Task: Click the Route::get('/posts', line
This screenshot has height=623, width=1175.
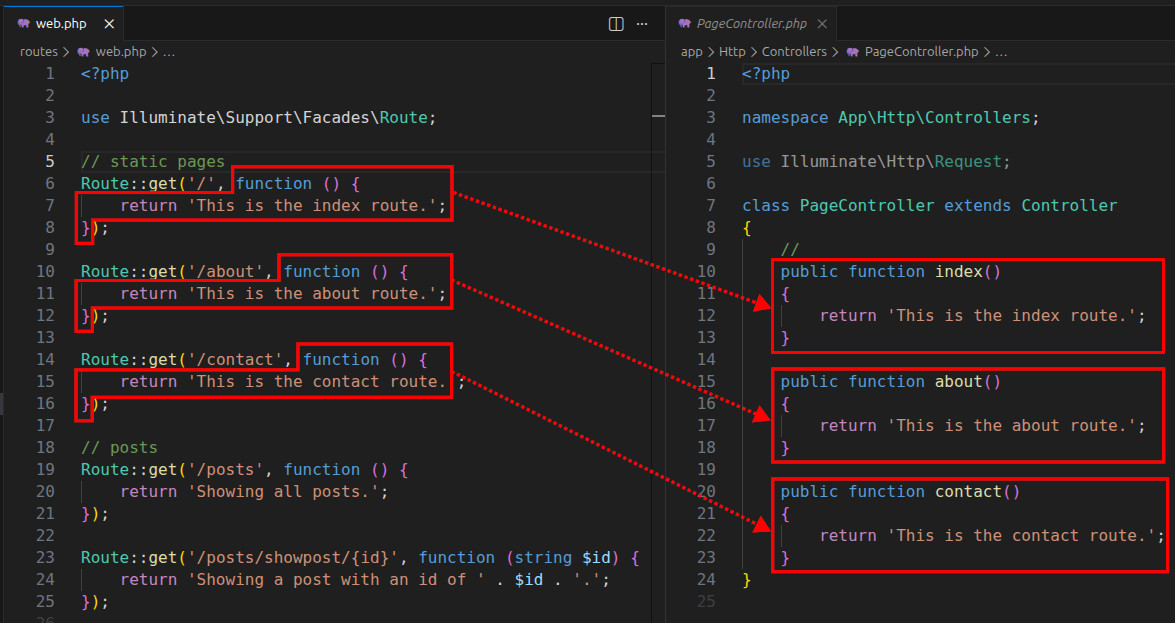Action: pyautogui.click(x=245, y=469)
